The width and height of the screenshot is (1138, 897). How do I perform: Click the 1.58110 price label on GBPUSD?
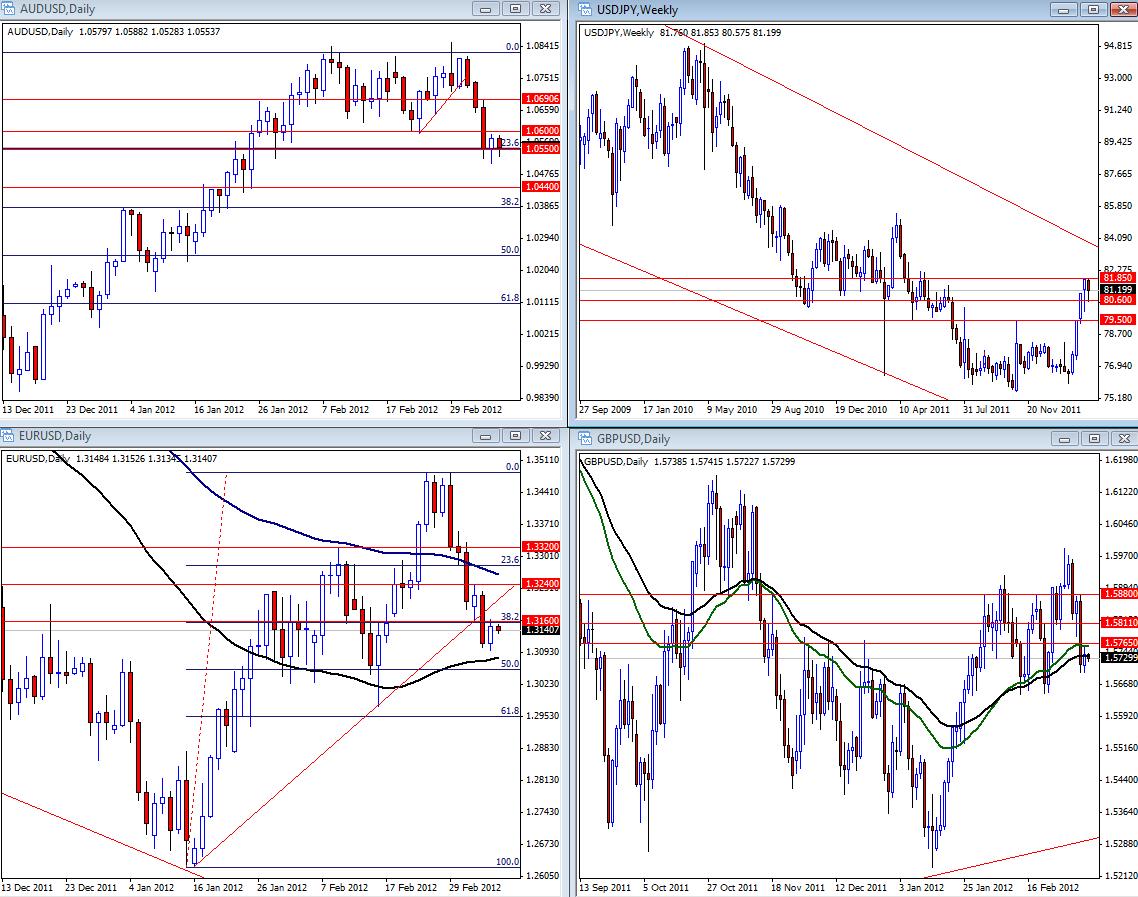(1120, 623)
